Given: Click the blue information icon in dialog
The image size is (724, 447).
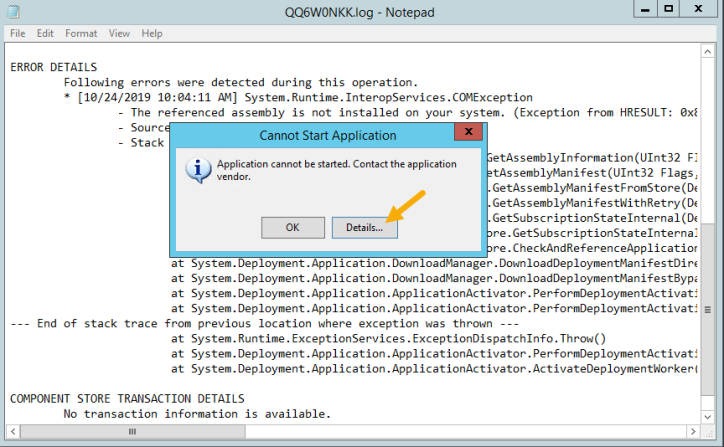Looking at the screenshot, I should coord(198,169).
